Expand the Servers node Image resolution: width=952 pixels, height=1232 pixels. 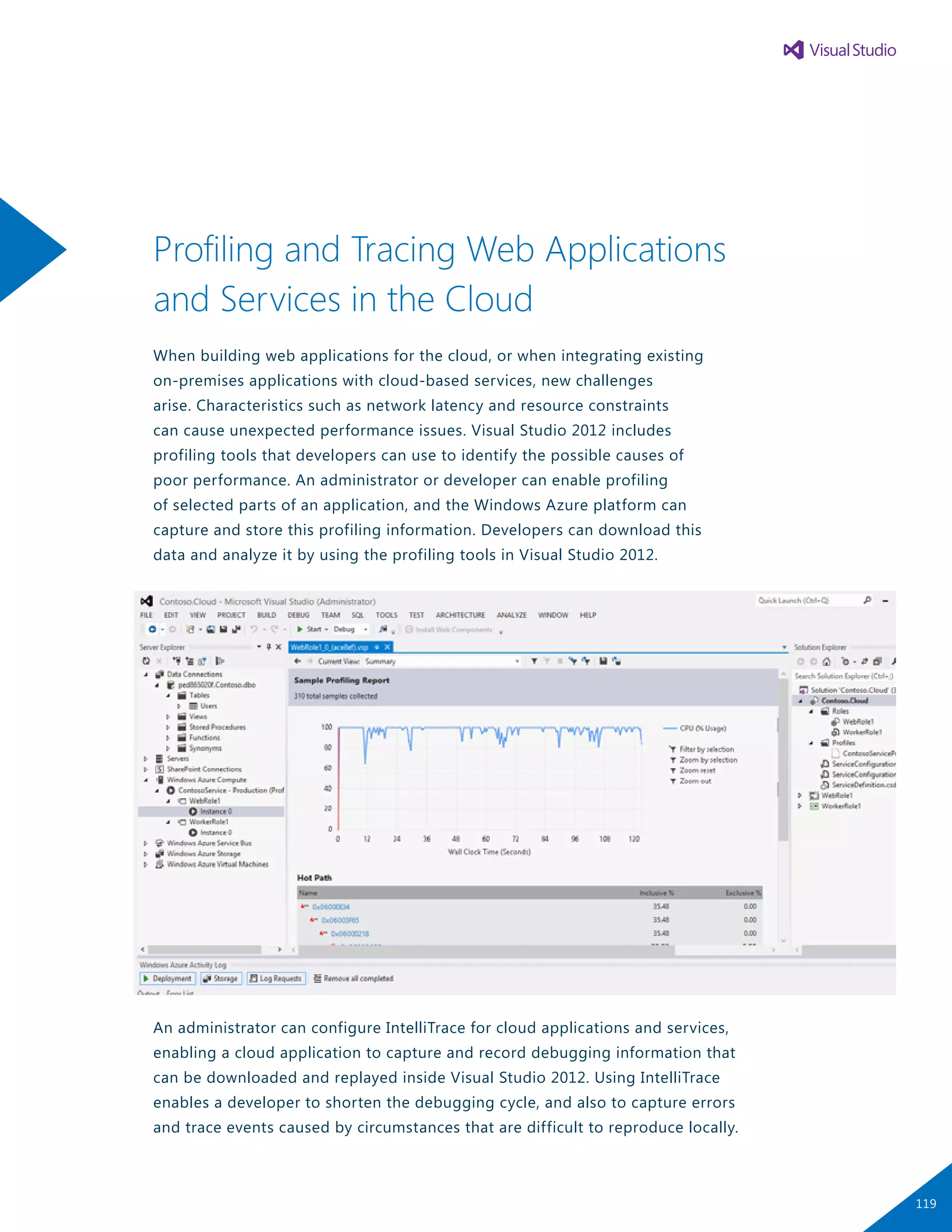coord(146,759)
